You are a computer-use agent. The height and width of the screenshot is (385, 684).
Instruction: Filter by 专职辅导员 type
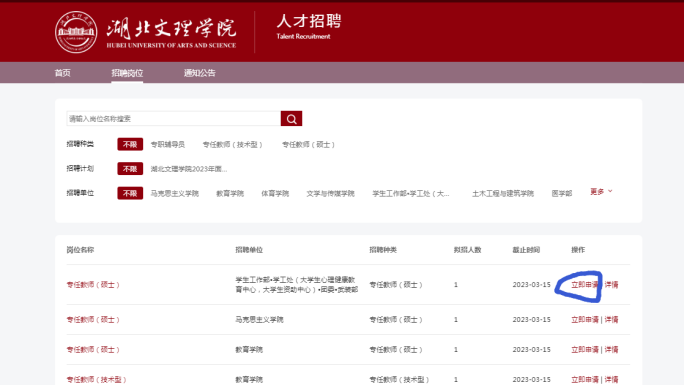(168, 144)
